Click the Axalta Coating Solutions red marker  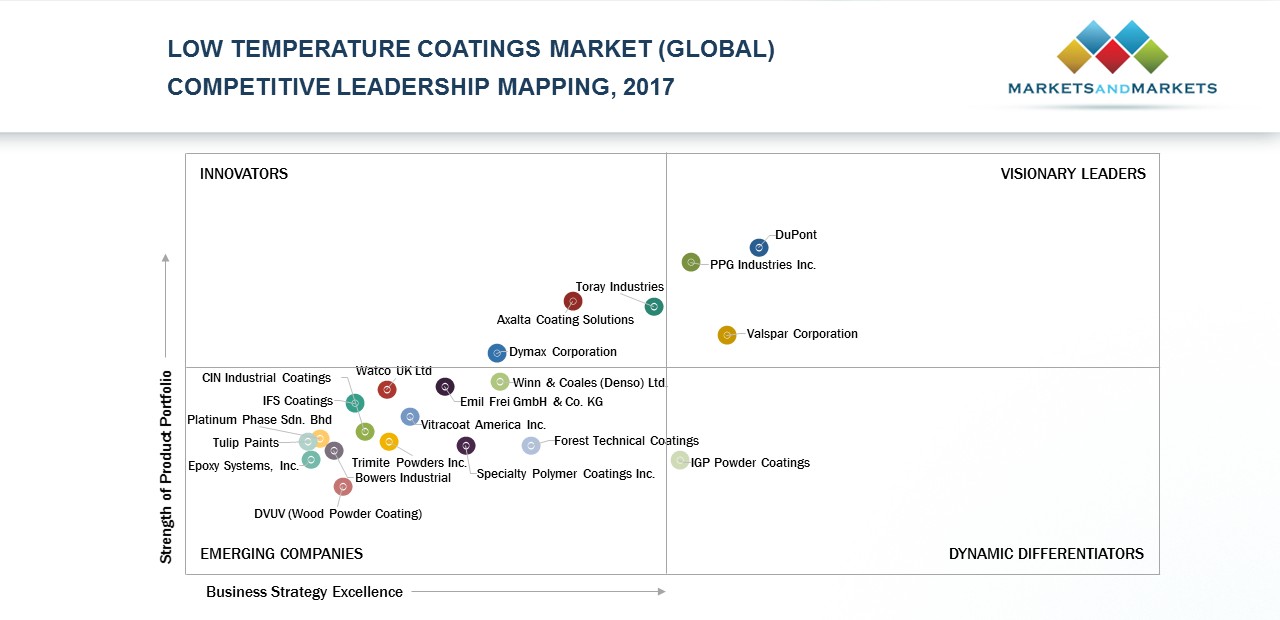[x=572, y=301]
